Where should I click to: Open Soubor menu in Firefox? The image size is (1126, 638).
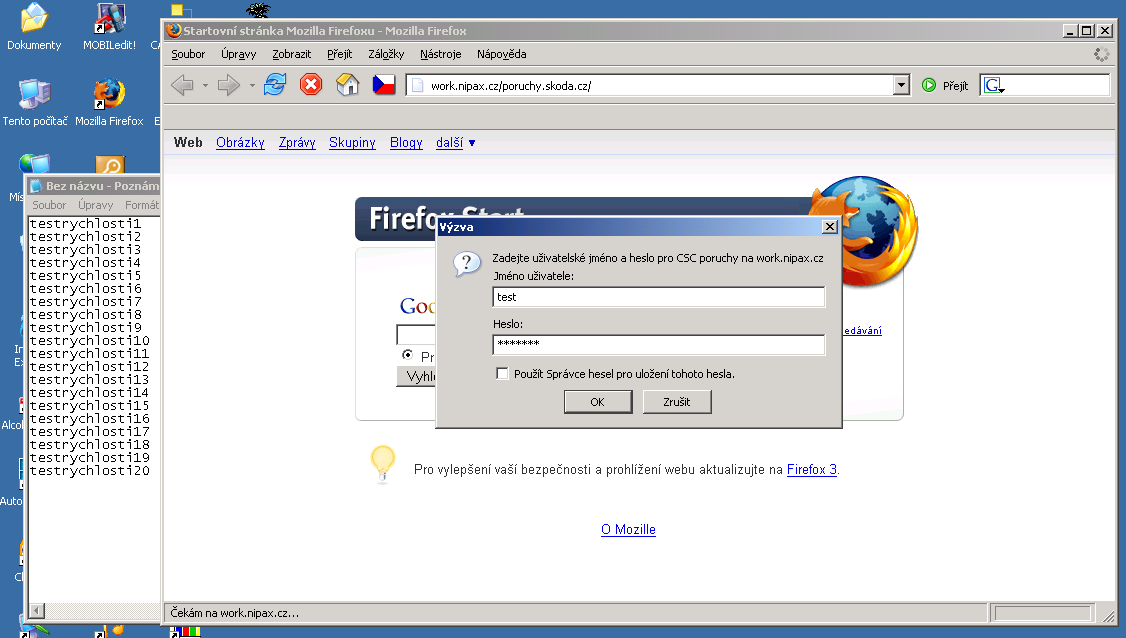[188, 54]
